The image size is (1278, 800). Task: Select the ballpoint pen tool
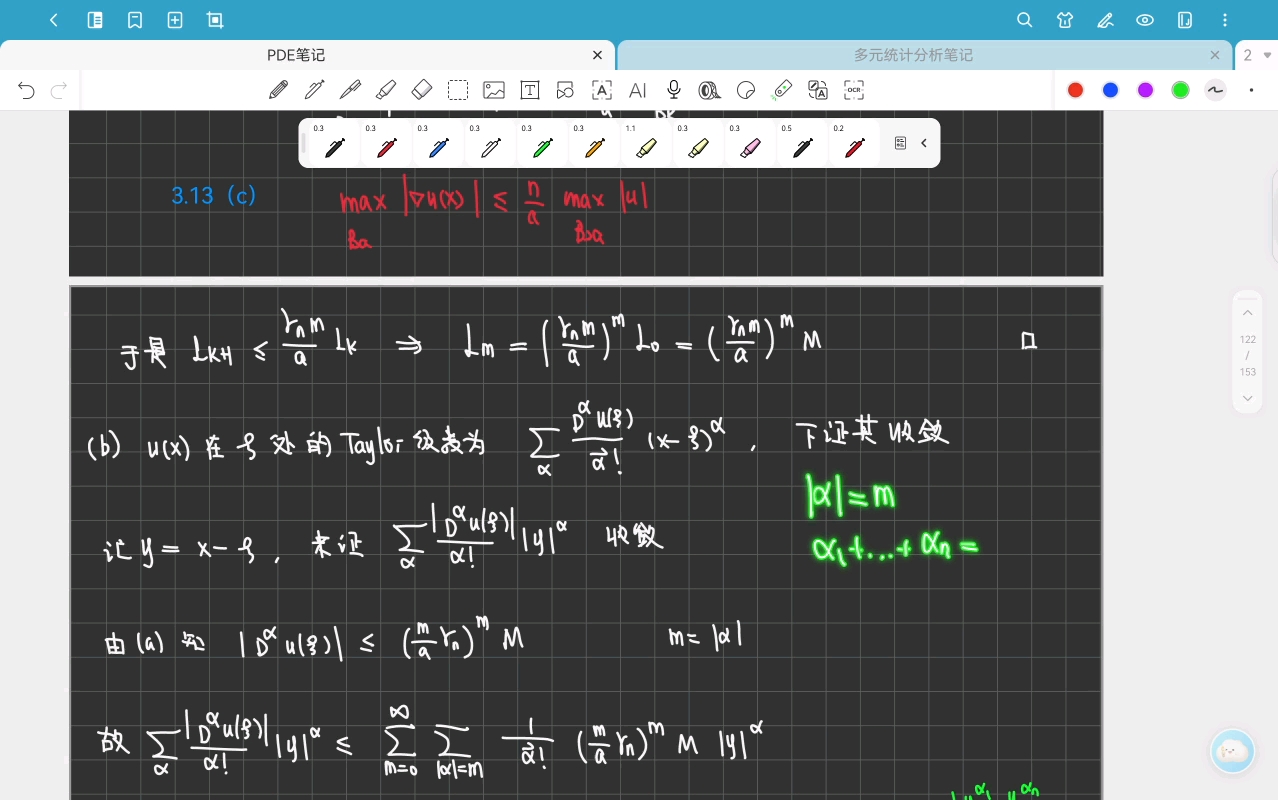[350, 90]
